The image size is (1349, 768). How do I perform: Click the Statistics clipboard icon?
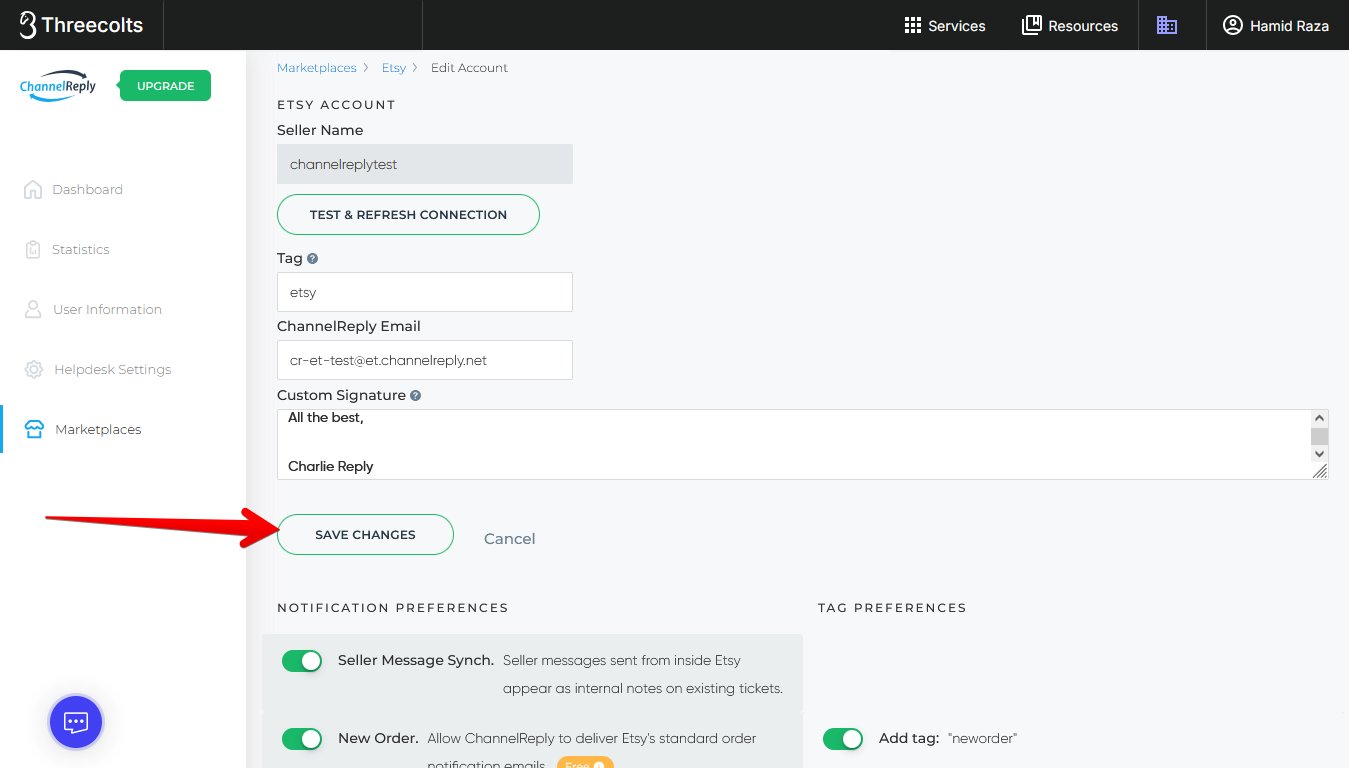point(33,249)
